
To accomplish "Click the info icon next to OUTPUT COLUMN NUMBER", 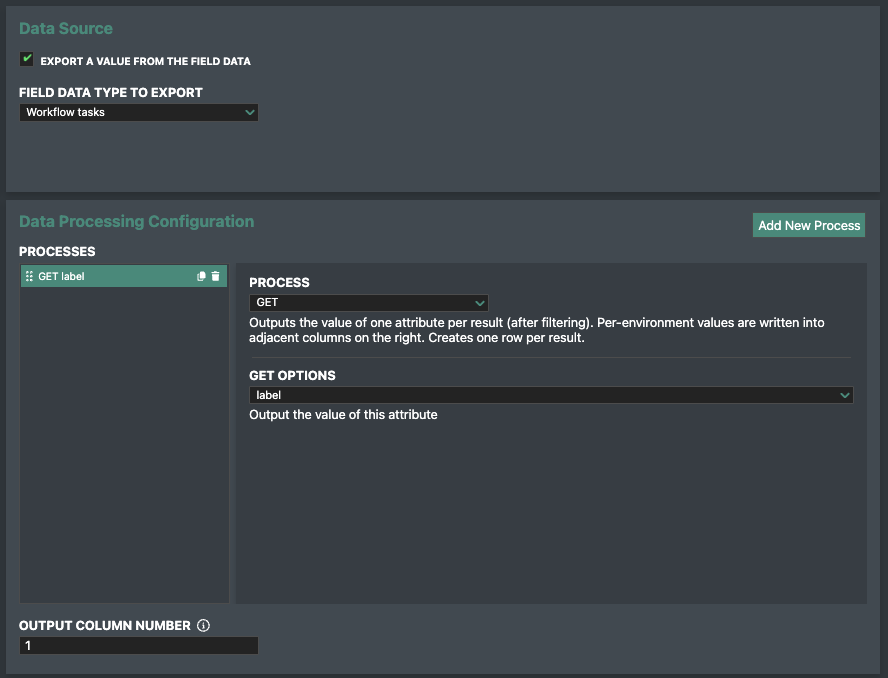I will coord(203,625).
